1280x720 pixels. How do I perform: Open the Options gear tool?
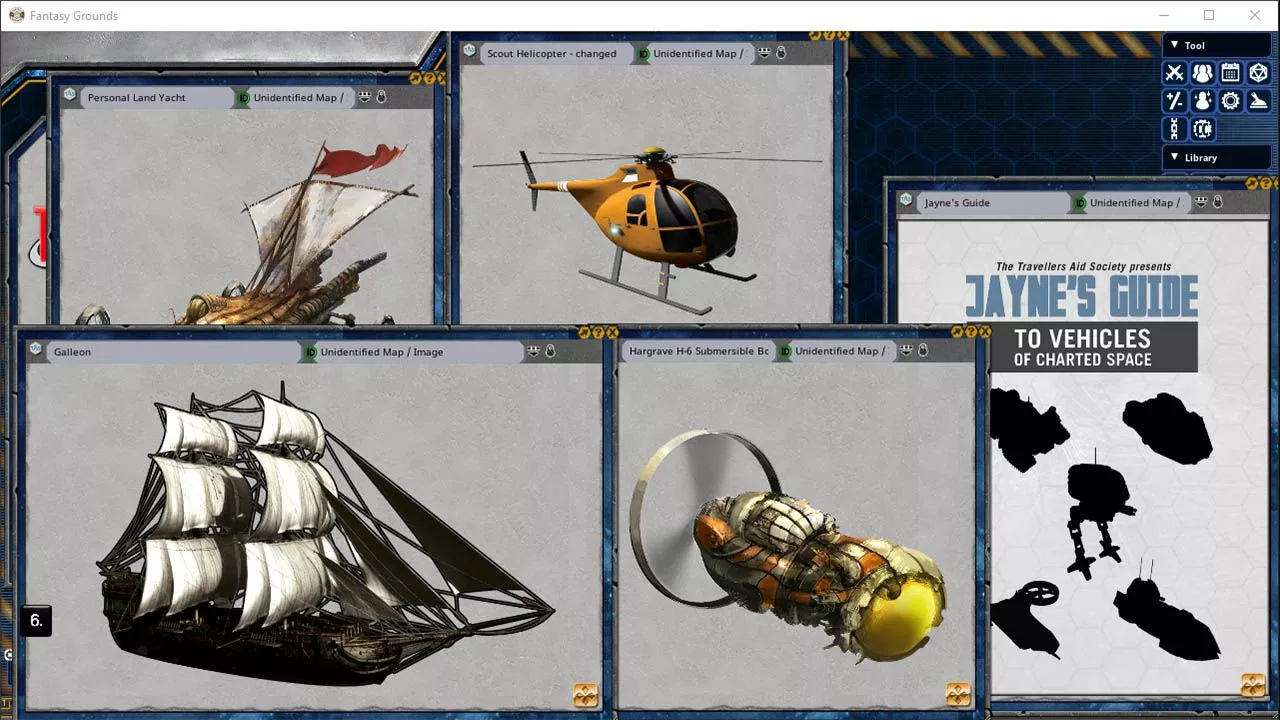pyautogui.click(x=1230, y=101)
